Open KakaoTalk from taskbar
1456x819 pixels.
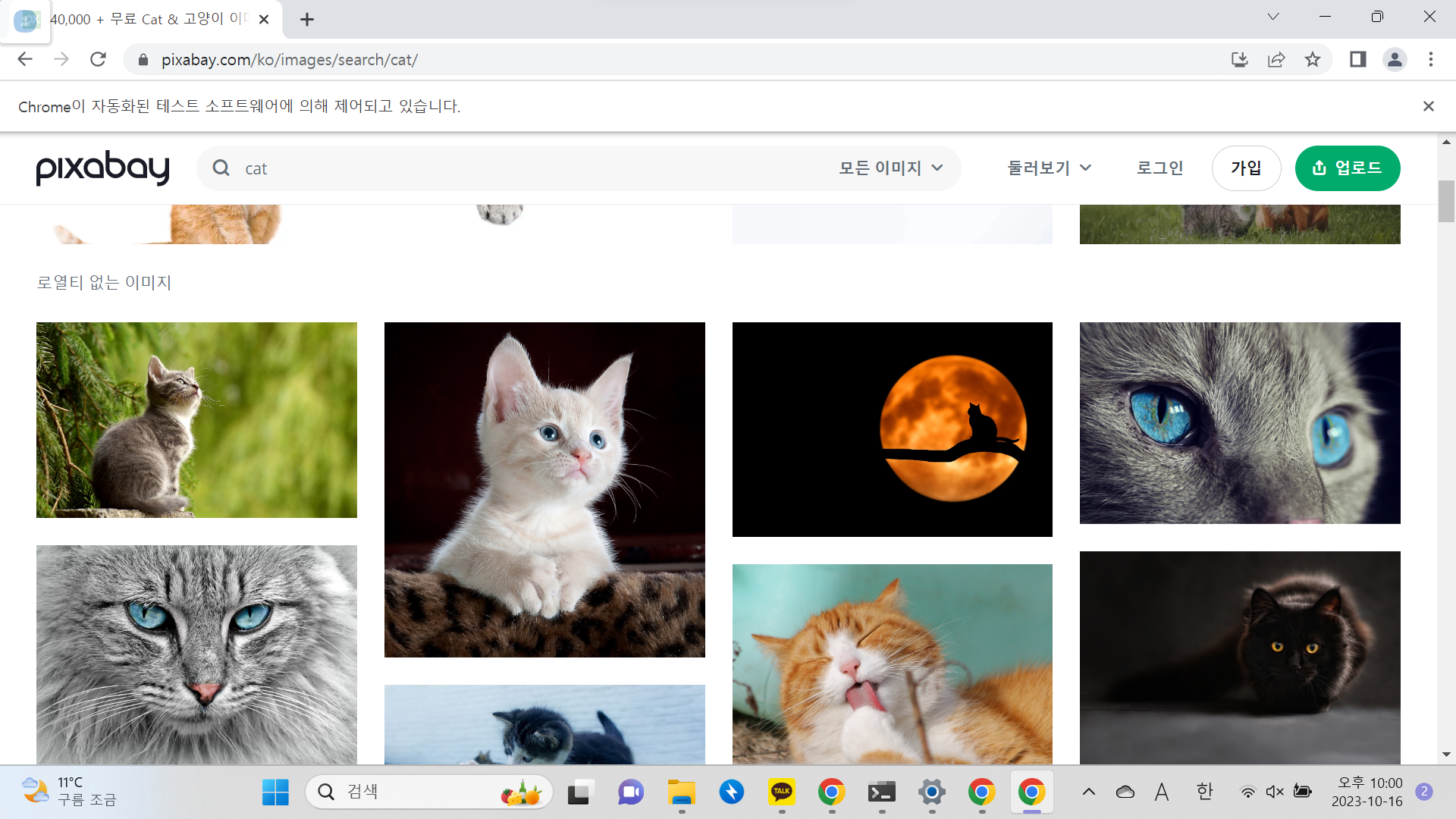782,792
